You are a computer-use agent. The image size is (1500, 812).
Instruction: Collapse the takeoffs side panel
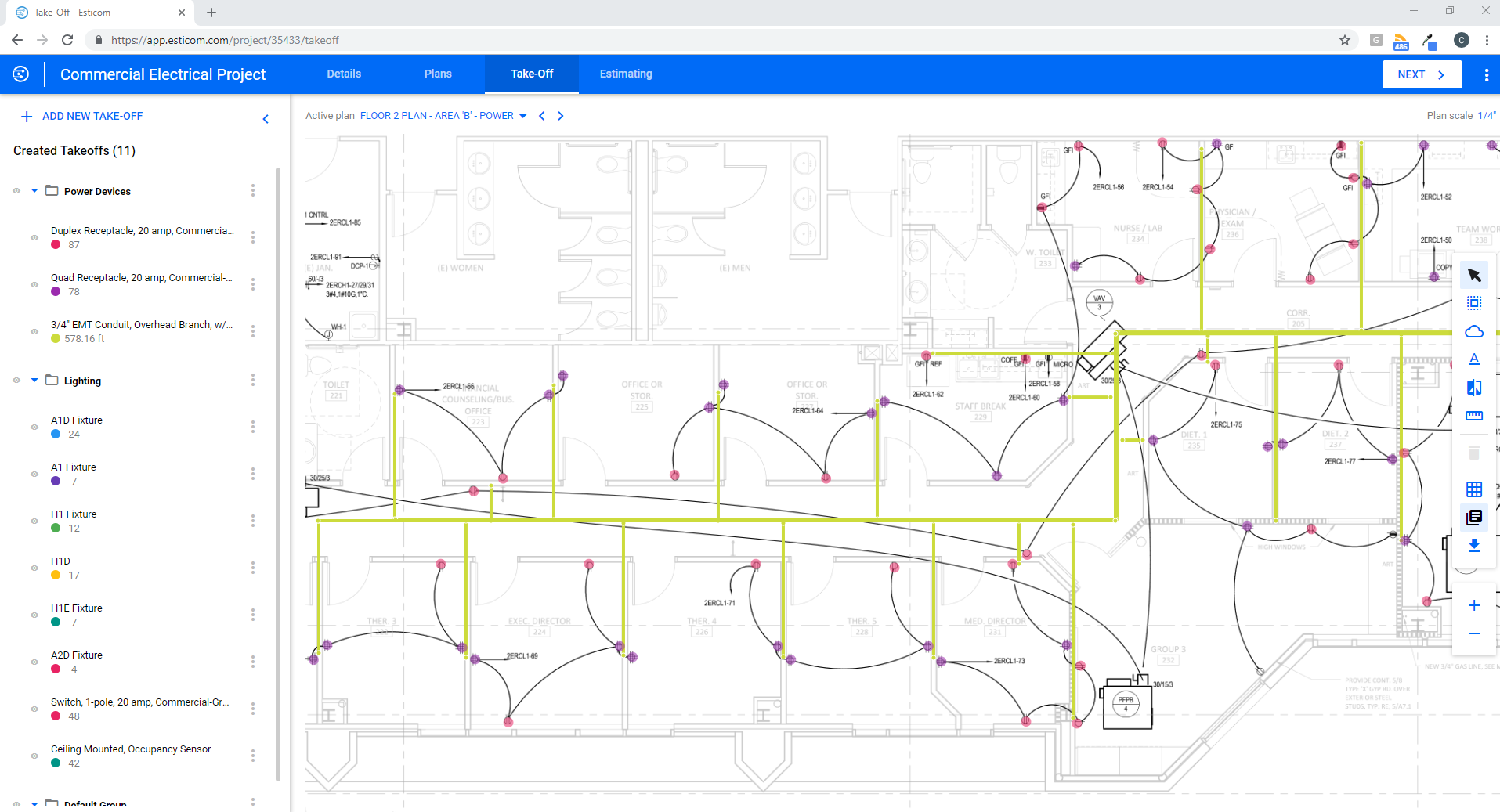(266, 119)
